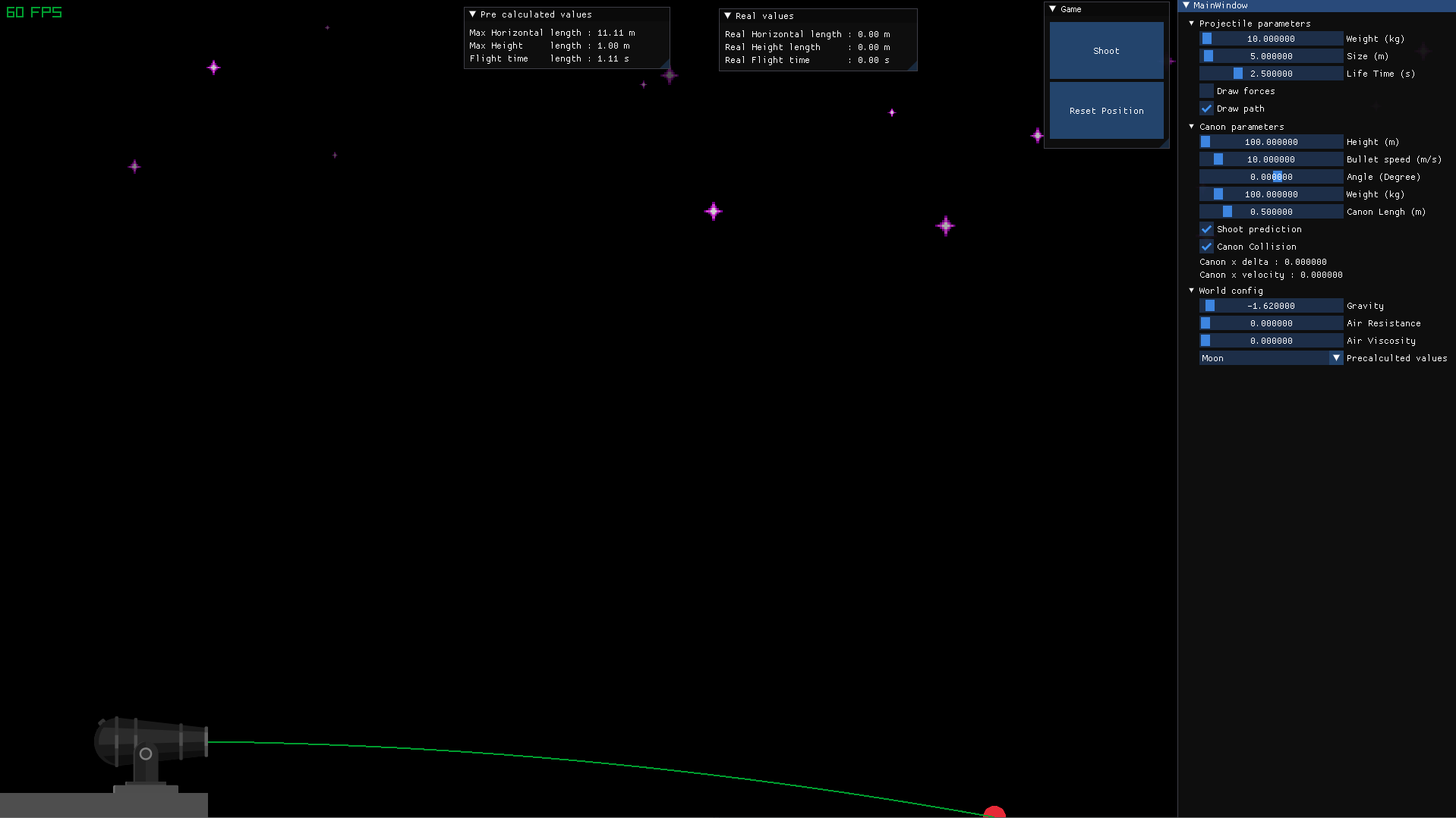Disable the Draw path checkbox

coord(1206,109)
